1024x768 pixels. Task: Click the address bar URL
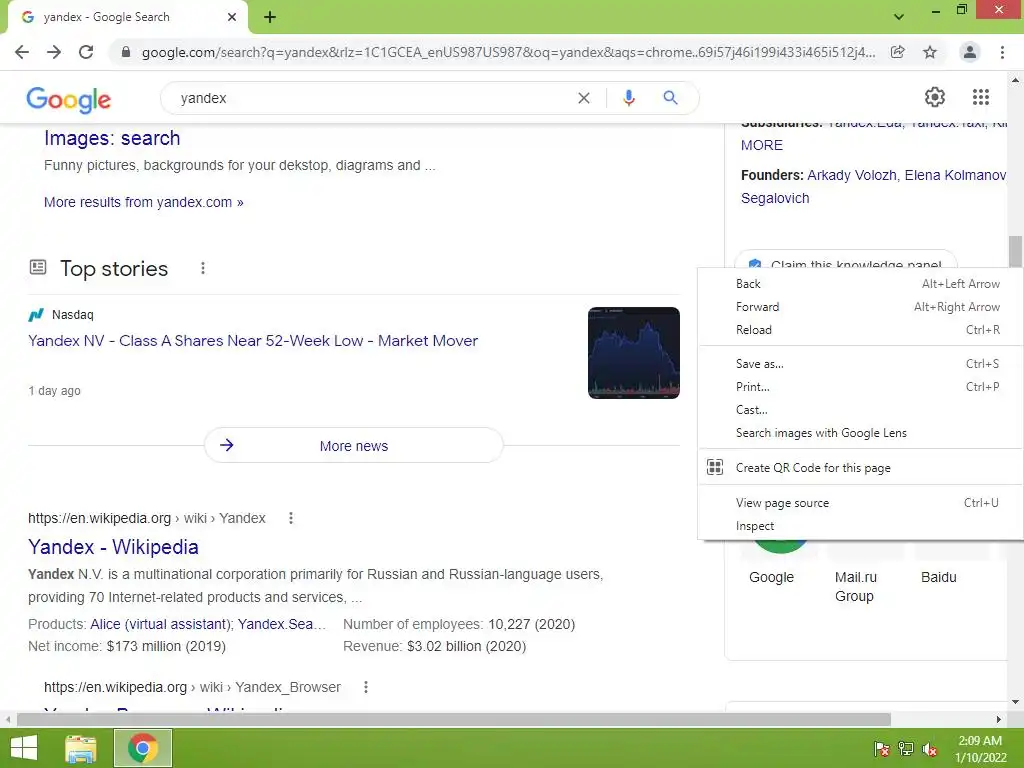[508, 52]
